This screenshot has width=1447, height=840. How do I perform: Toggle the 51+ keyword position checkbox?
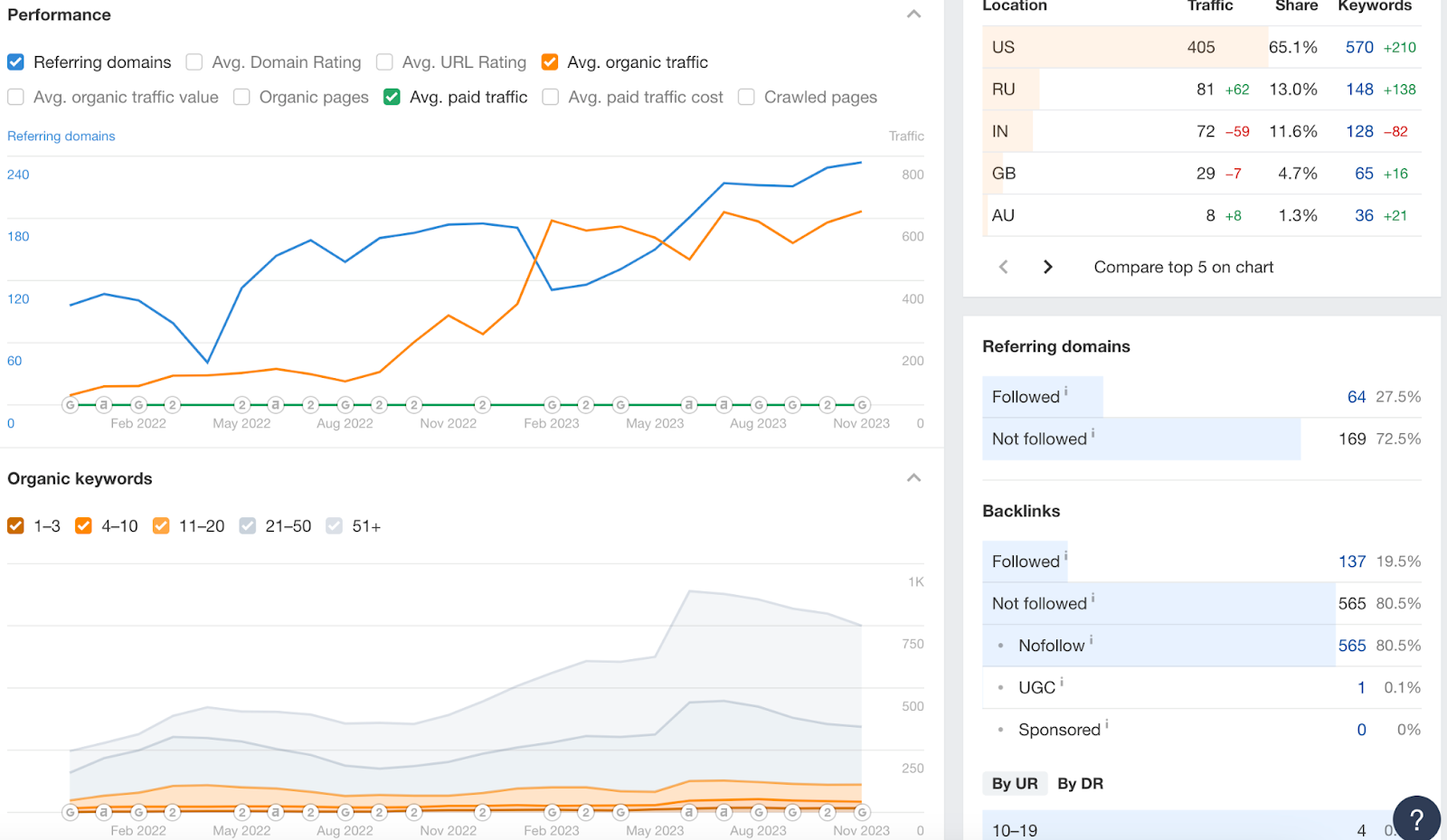335,526
